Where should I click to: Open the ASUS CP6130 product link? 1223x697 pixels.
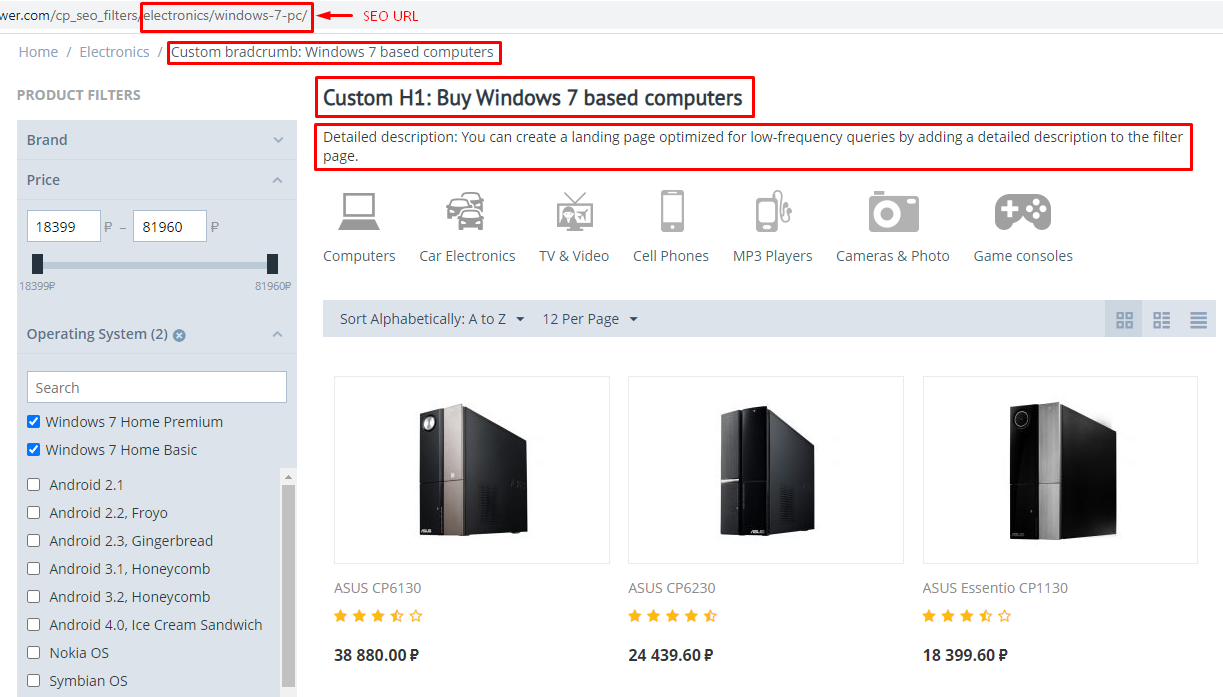378,588
